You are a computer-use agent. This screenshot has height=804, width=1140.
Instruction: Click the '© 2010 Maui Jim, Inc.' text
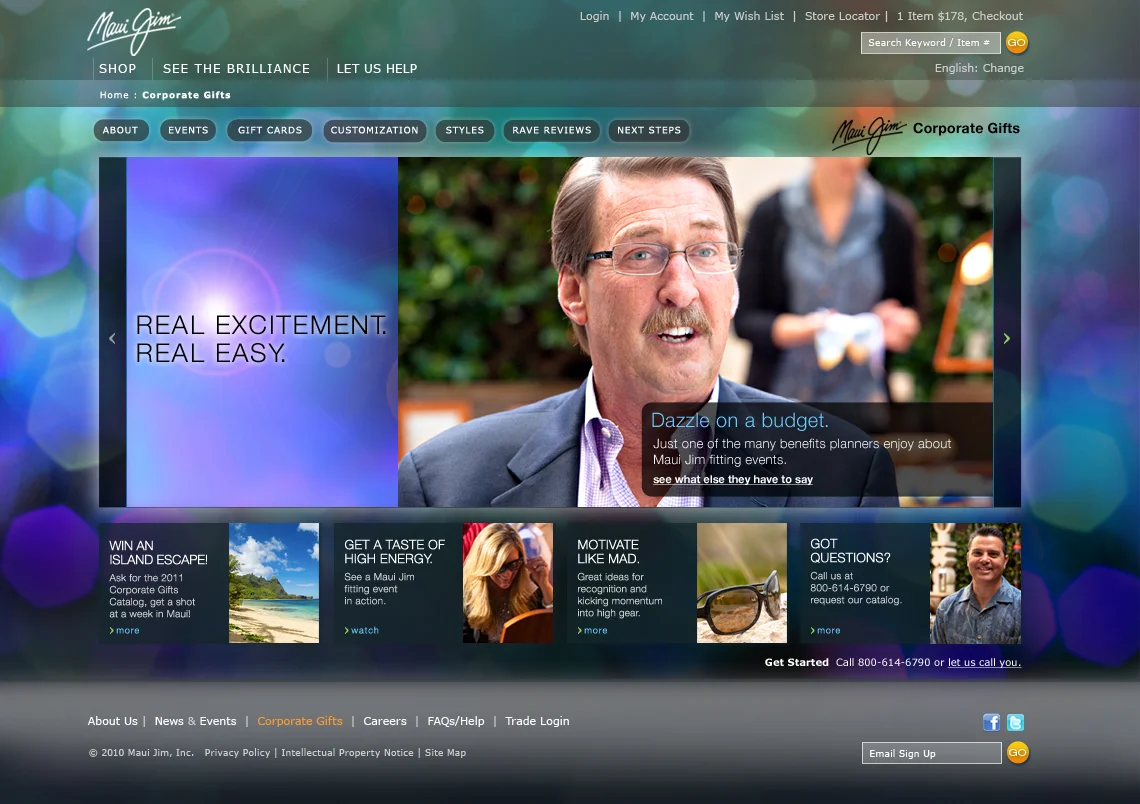click(141, 752)
